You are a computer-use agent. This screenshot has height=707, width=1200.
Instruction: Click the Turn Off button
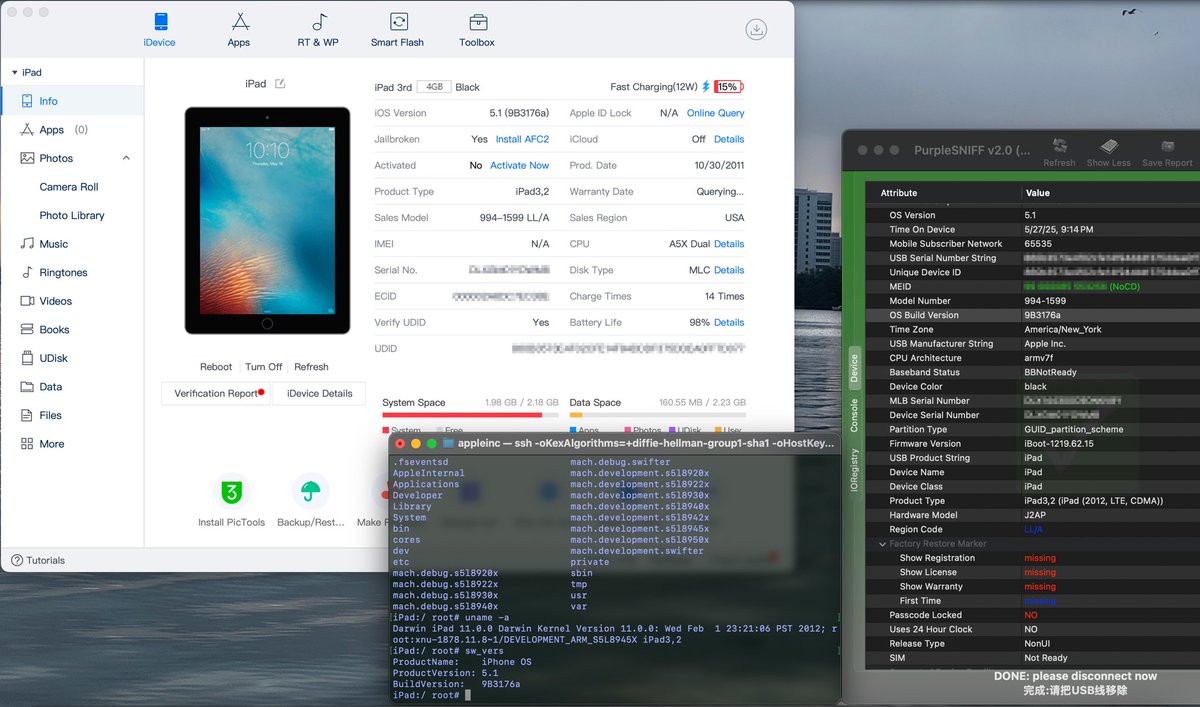[264, 367]
